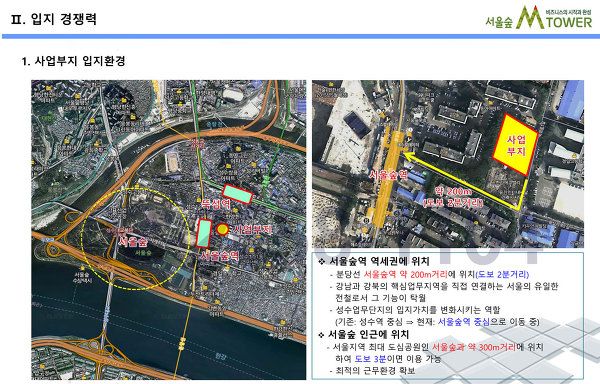Click the yellow 사업부지 polygon on right map
Viewport: 600px width, 384px height.
[x=515, y=145]
